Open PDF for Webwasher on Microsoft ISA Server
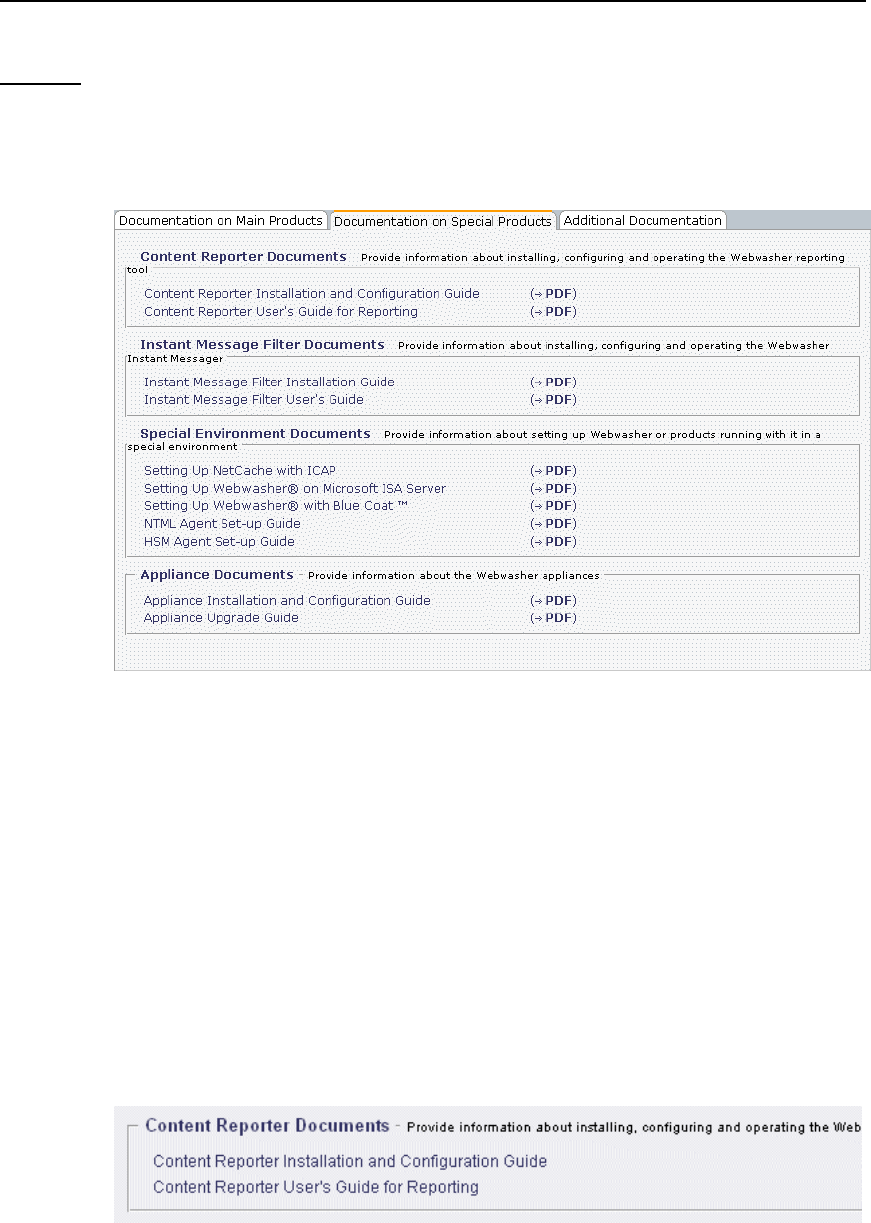871x1223 pixels. tap(553, 489)
